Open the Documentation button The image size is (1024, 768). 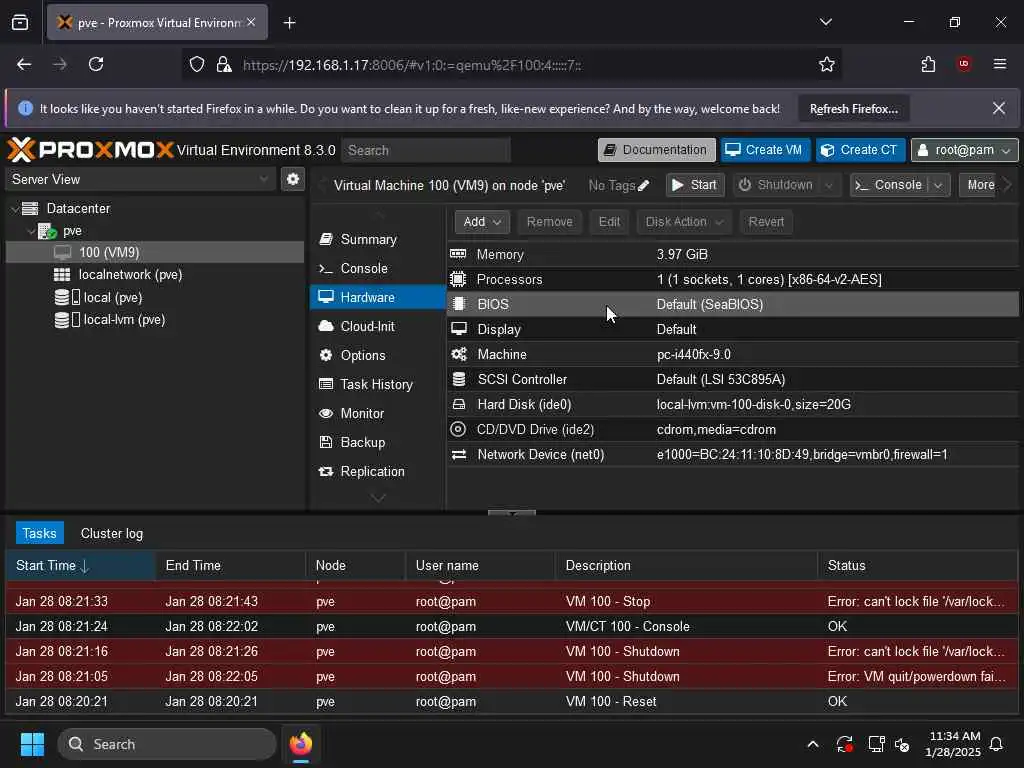coord(656,150)
